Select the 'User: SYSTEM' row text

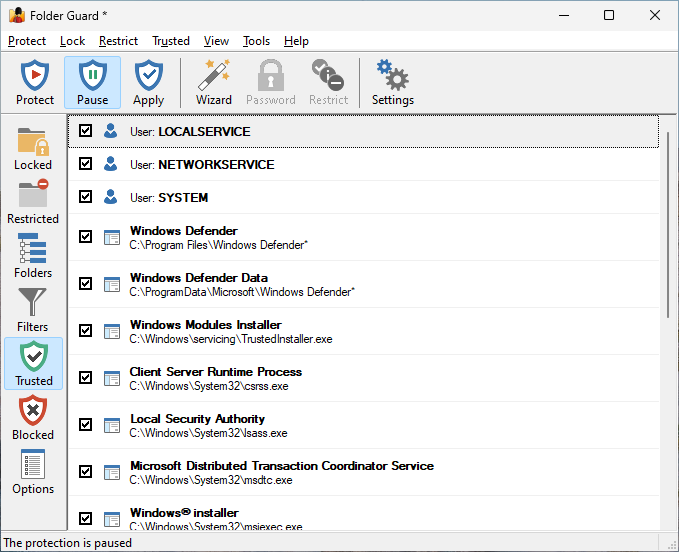(x=169, y=197)
